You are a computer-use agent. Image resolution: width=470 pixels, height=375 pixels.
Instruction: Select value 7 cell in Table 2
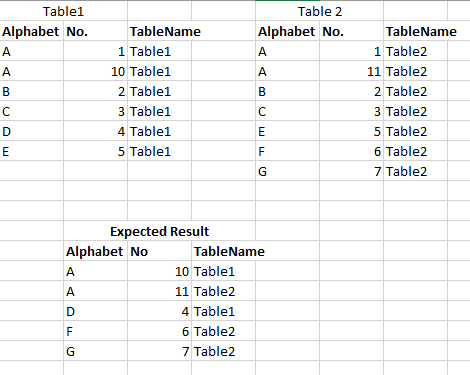[x=351, y=171]
